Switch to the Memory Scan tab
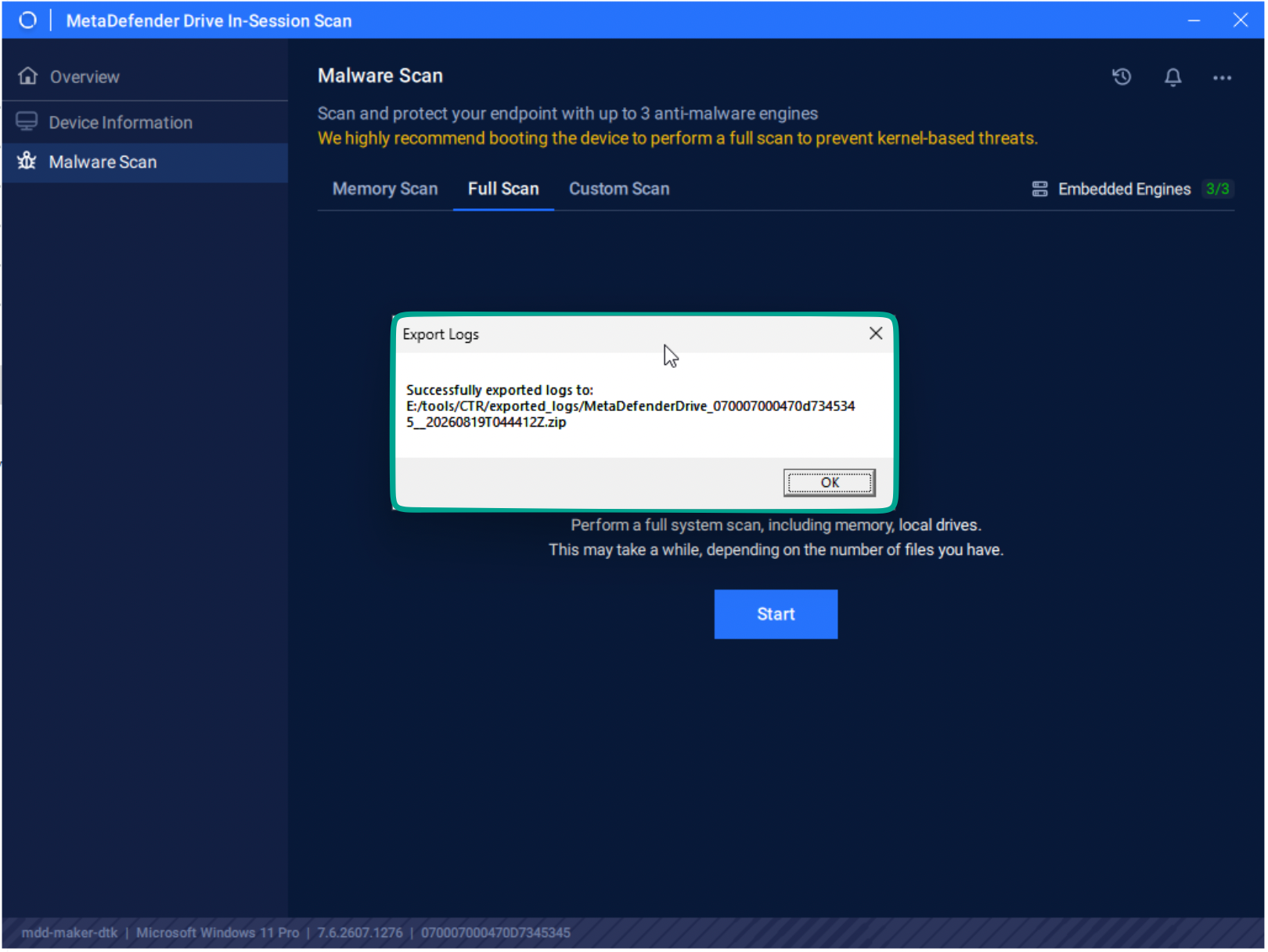The image size is (1268, 952). pyautogui.click(x=385, y=189)
